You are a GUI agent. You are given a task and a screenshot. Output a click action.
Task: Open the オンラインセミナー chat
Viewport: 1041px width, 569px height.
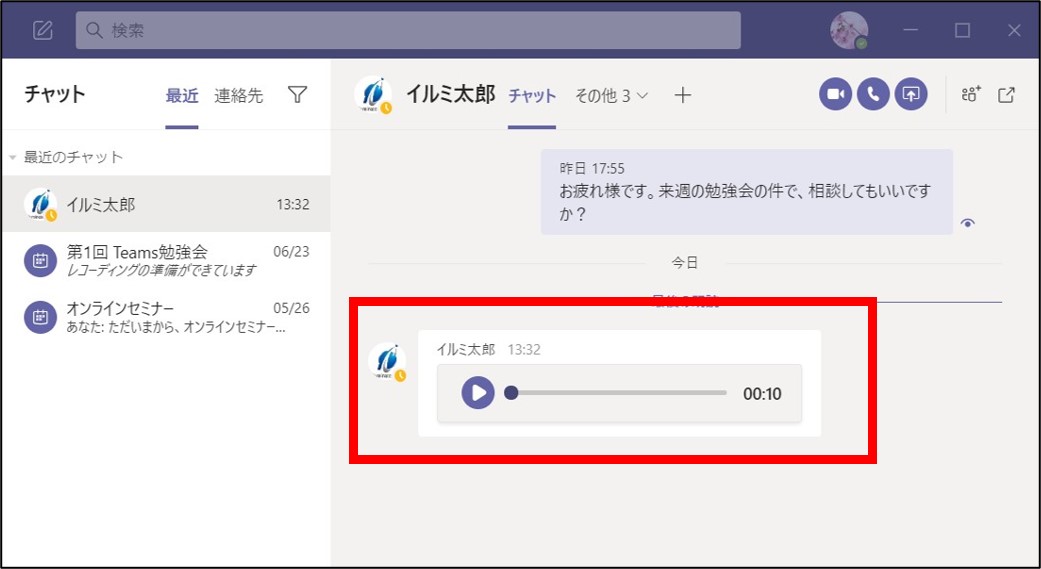coord(165,317)
